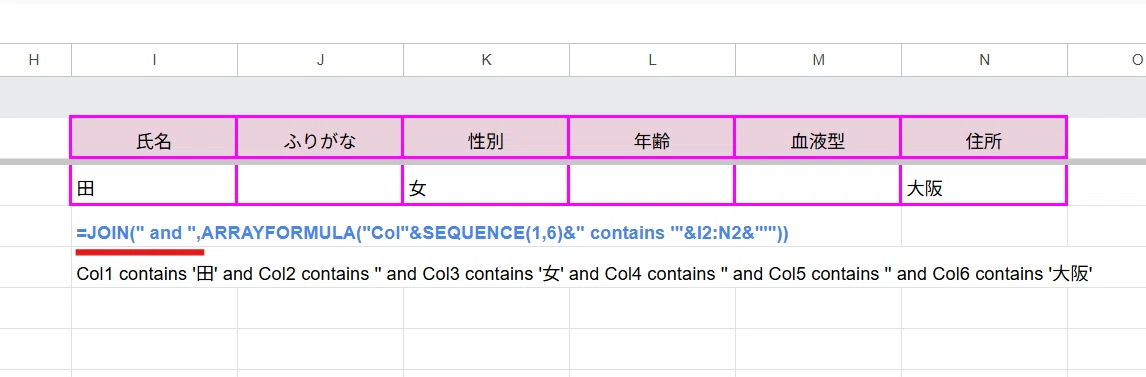Click the Col1 contains result cell

click(584, 275)
